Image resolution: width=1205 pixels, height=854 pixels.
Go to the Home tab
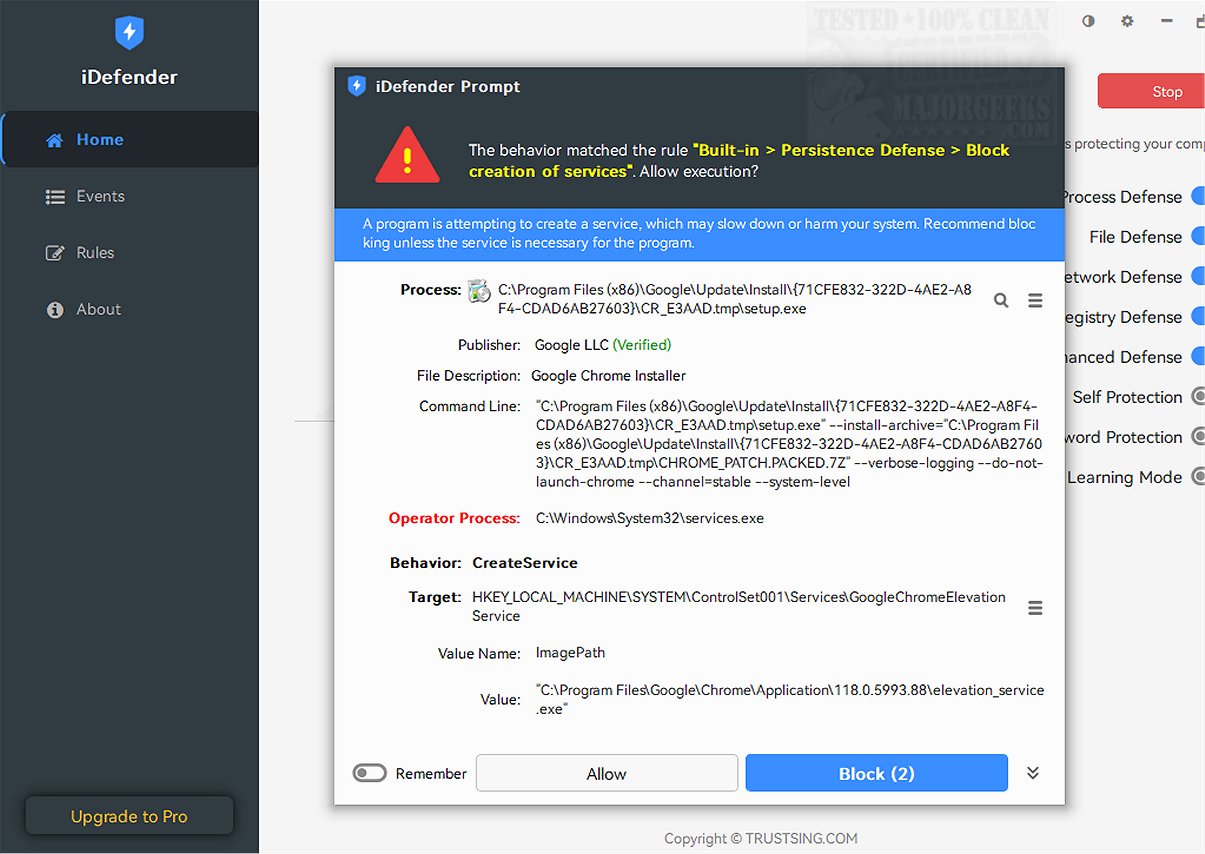tap(100, 140)
